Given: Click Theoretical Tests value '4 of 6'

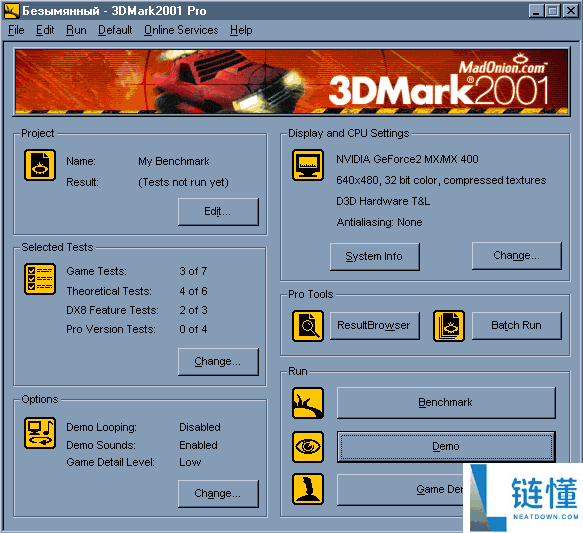Looking at the screenshot, I should point(193,291).
